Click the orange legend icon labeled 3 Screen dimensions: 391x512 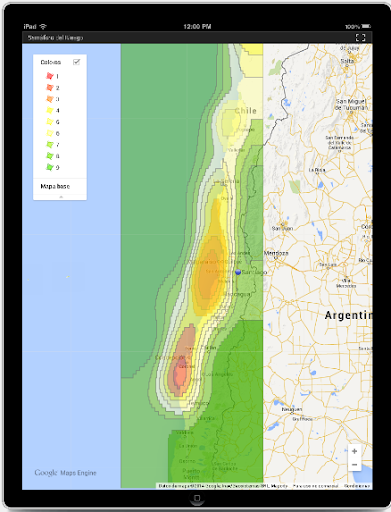(x=50, y=99)
